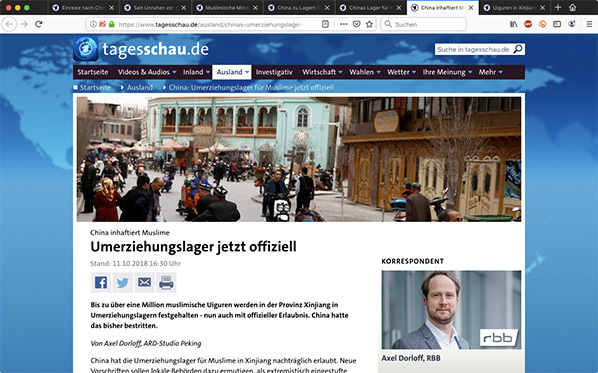The image size is (598, 373).
Task: Send article by email envelope icon
Action: pos(144,283)
